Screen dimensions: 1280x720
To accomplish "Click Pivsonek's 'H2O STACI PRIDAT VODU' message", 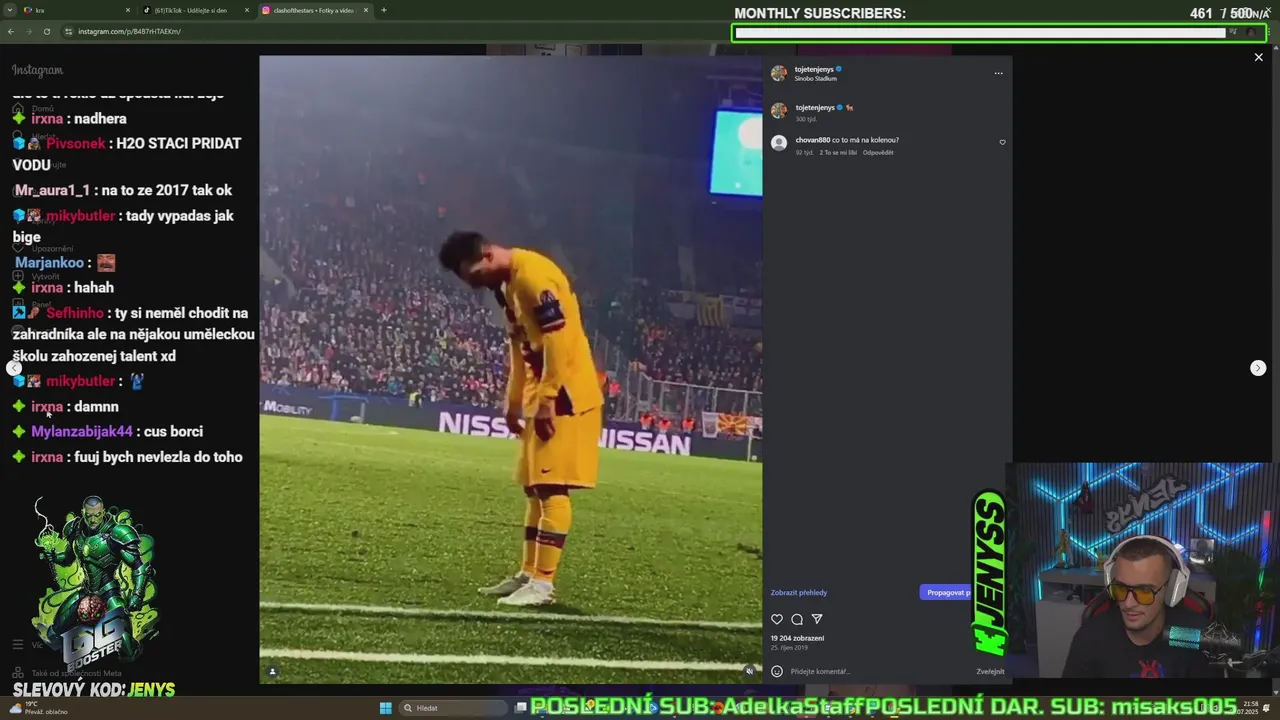I will tap(126, 154).
